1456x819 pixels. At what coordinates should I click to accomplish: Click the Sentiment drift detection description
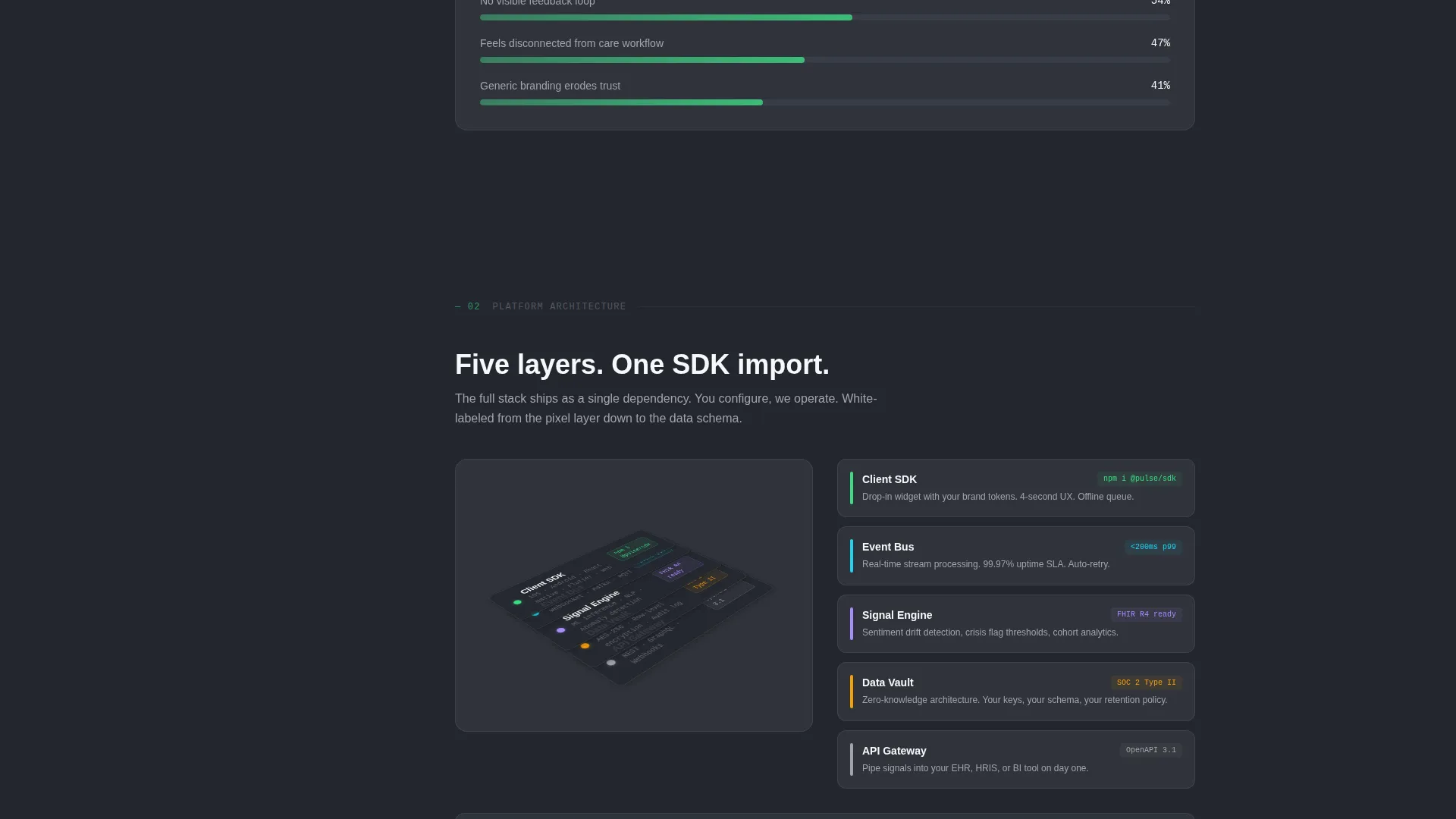point(990,632)
